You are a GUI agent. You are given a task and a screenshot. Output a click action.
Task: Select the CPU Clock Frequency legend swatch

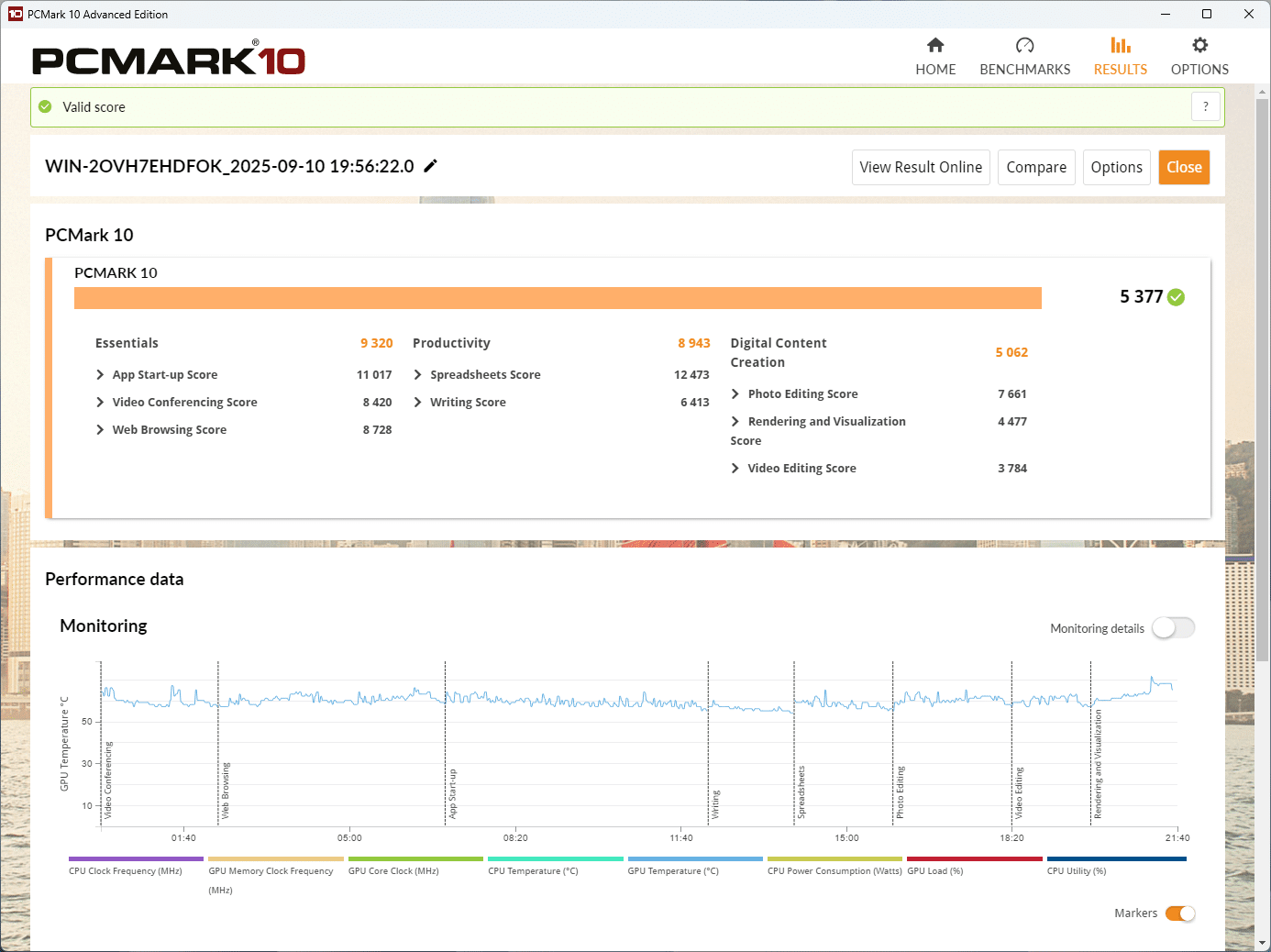[136, 859]
